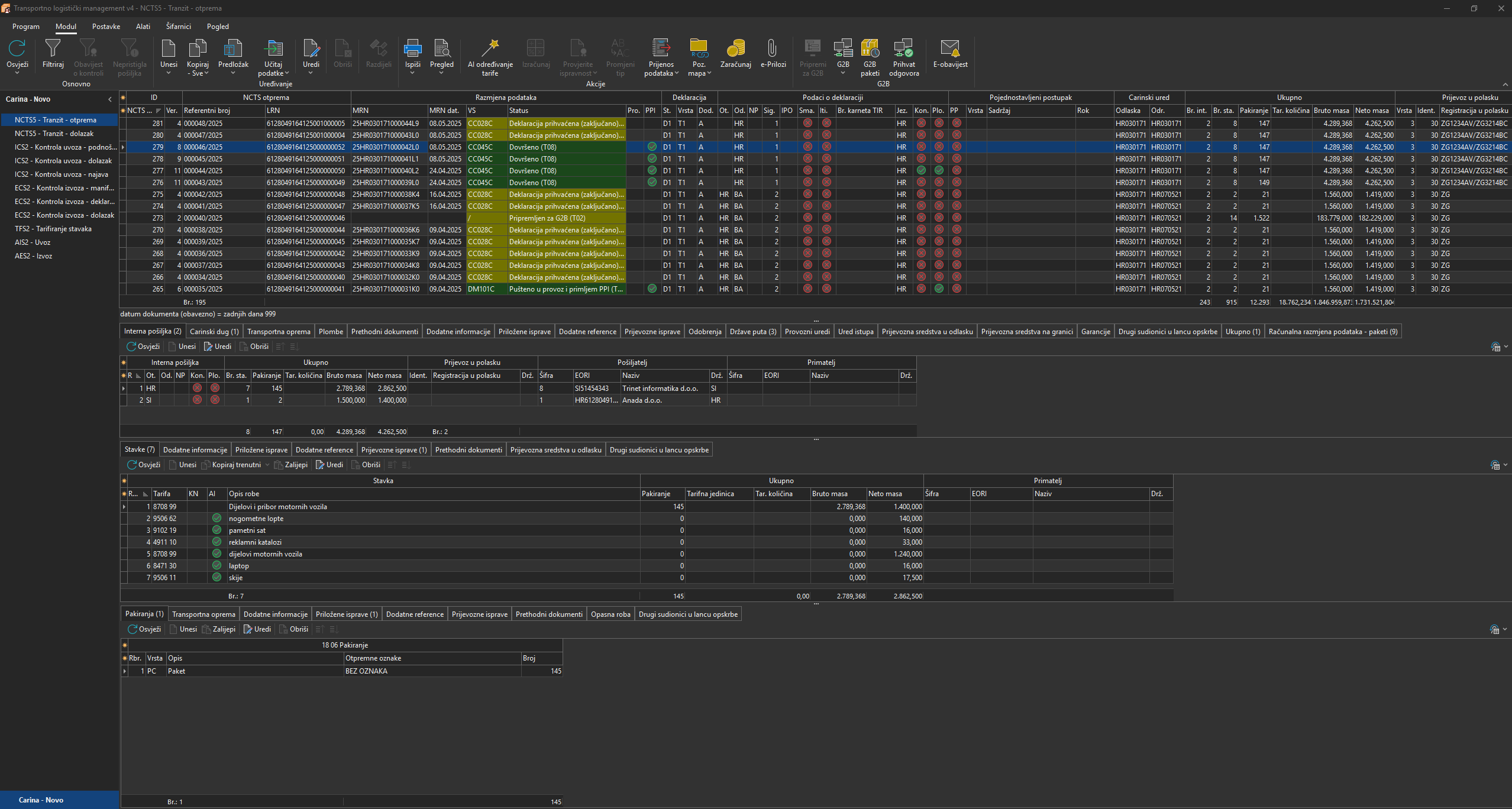
Task: Click Učitaj podatke load data icon
Action: [273, 48]
